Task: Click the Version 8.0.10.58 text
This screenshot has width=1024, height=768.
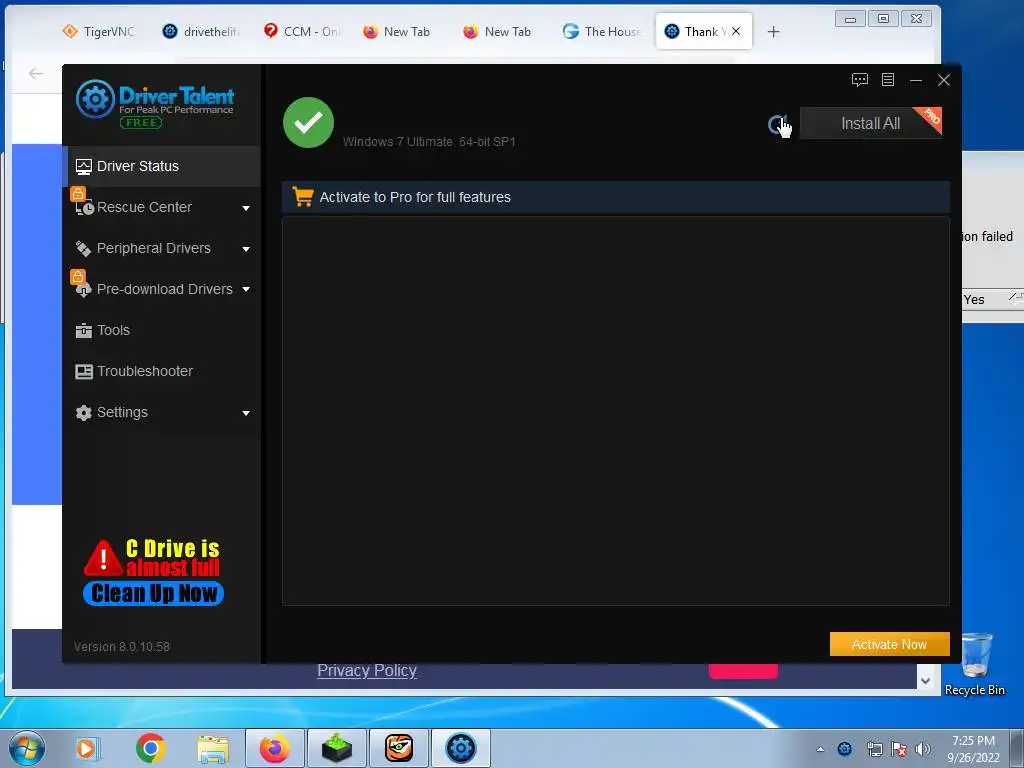Action: coord(121,647)
